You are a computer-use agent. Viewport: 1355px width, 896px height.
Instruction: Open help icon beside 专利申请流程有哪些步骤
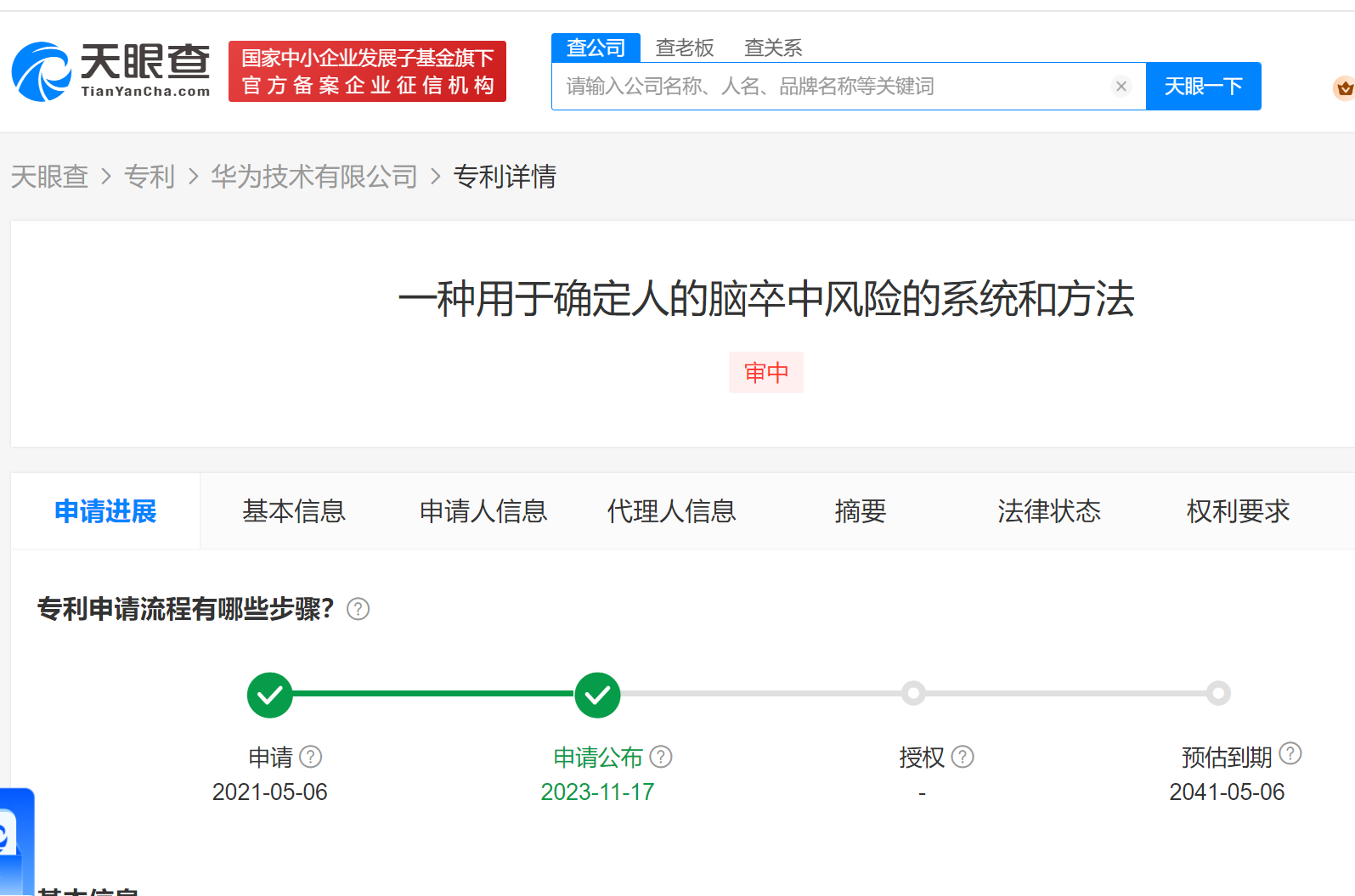coord(359,609)
